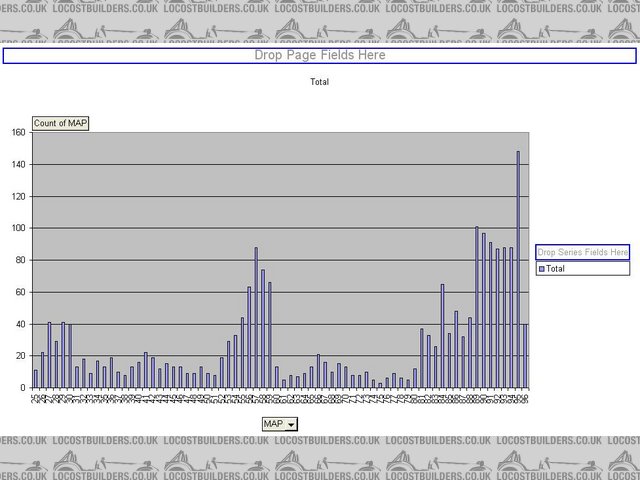Open the MAP field dropdown arrow
The image size is (640, 480).
pyautogui.click(x=290, y=424)
